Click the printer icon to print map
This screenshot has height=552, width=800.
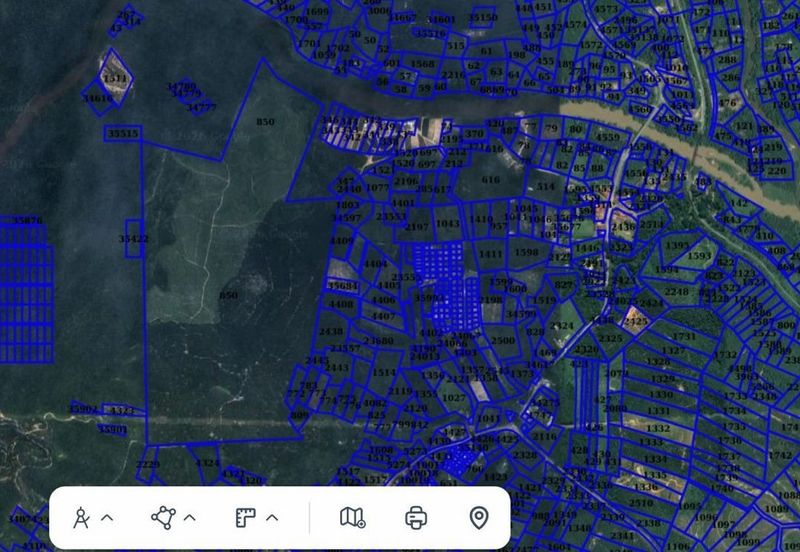click(416, 517)
